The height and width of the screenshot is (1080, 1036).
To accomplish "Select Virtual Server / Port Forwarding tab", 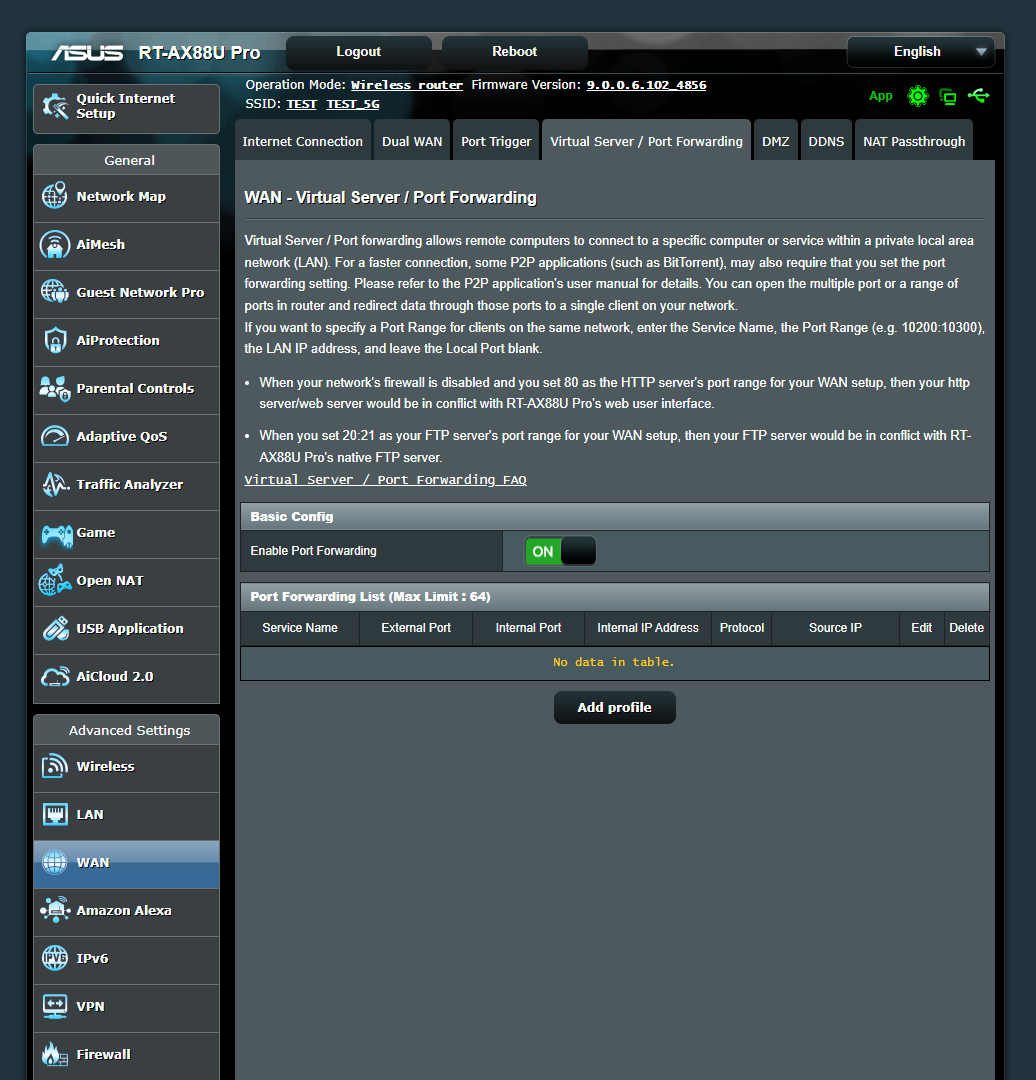I will click(x=646, y=141).
